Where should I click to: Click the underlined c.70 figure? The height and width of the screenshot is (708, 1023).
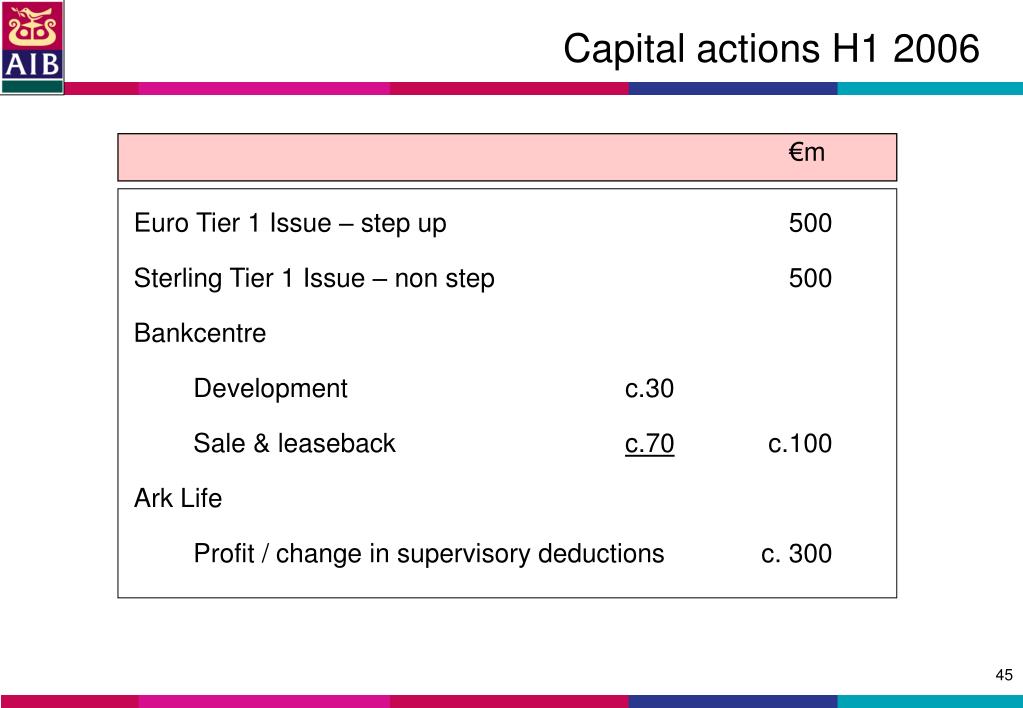(x=649, y=444)
